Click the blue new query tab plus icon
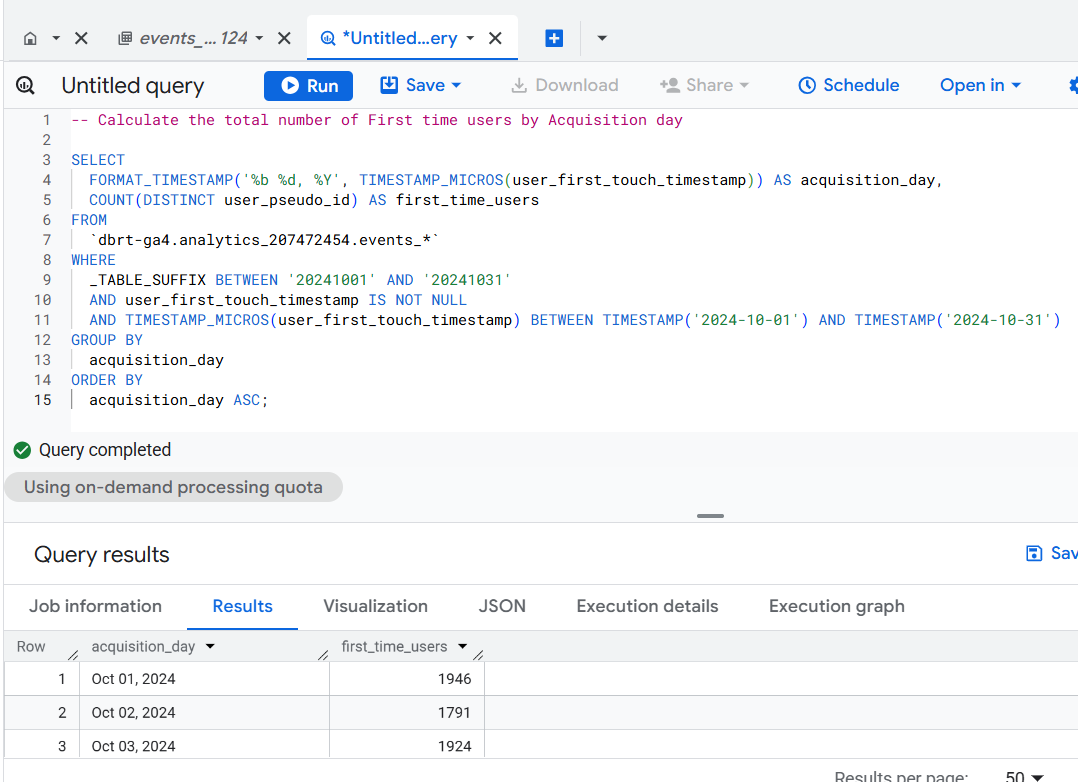This screenshot has width=1078, height=782. pyautogui.click(x=554, y=38)
